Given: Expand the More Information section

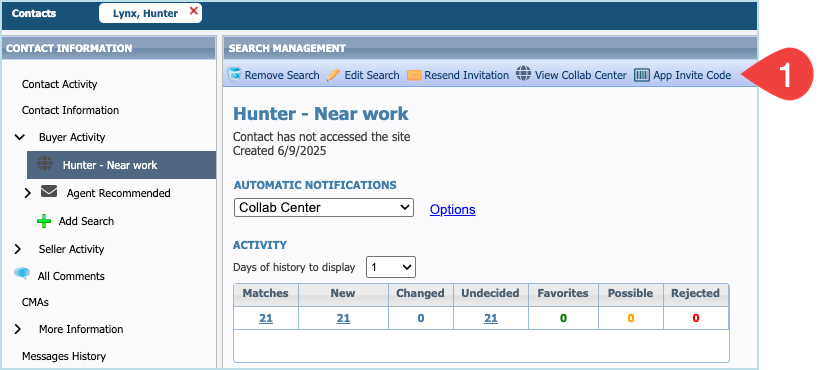Looking at the screenshot, I should tap(18, 329).
